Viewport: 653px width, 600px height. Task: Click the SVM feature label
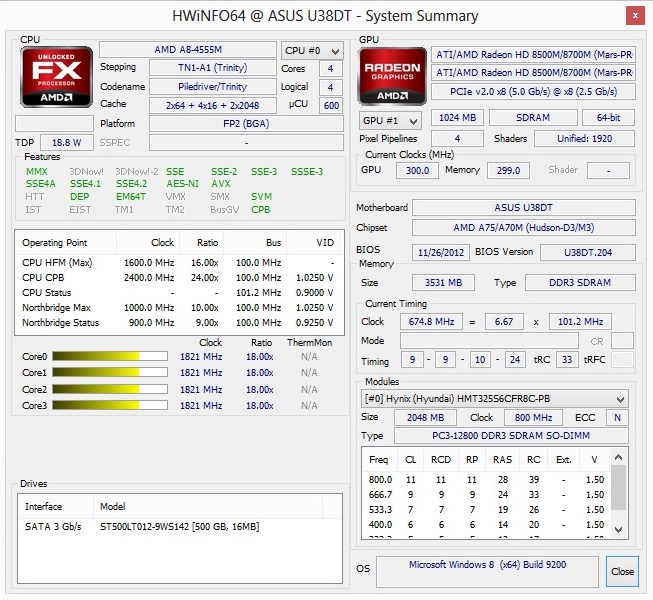click(x=262, y=197)
